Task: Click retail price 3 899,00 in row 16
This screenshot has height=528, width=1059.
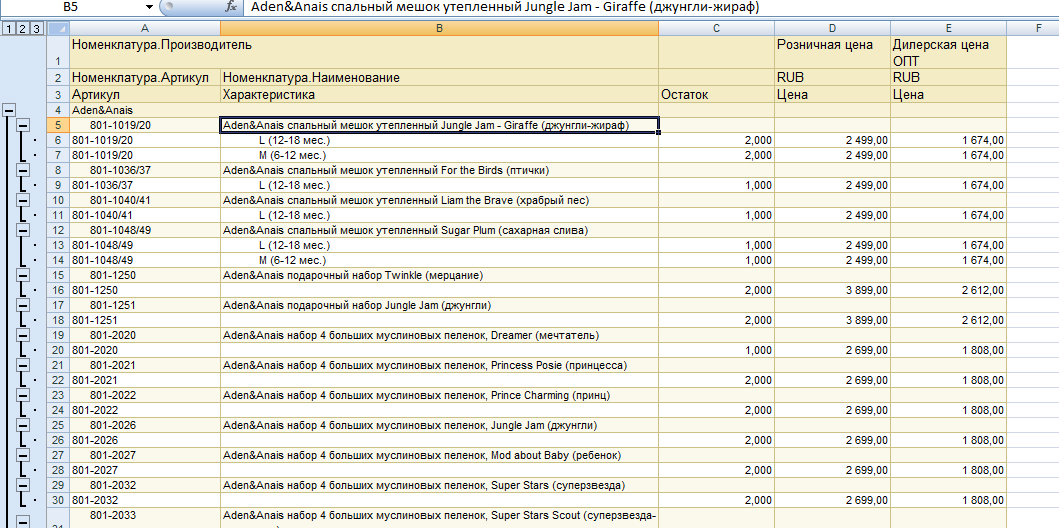Action: coord(832,290)
